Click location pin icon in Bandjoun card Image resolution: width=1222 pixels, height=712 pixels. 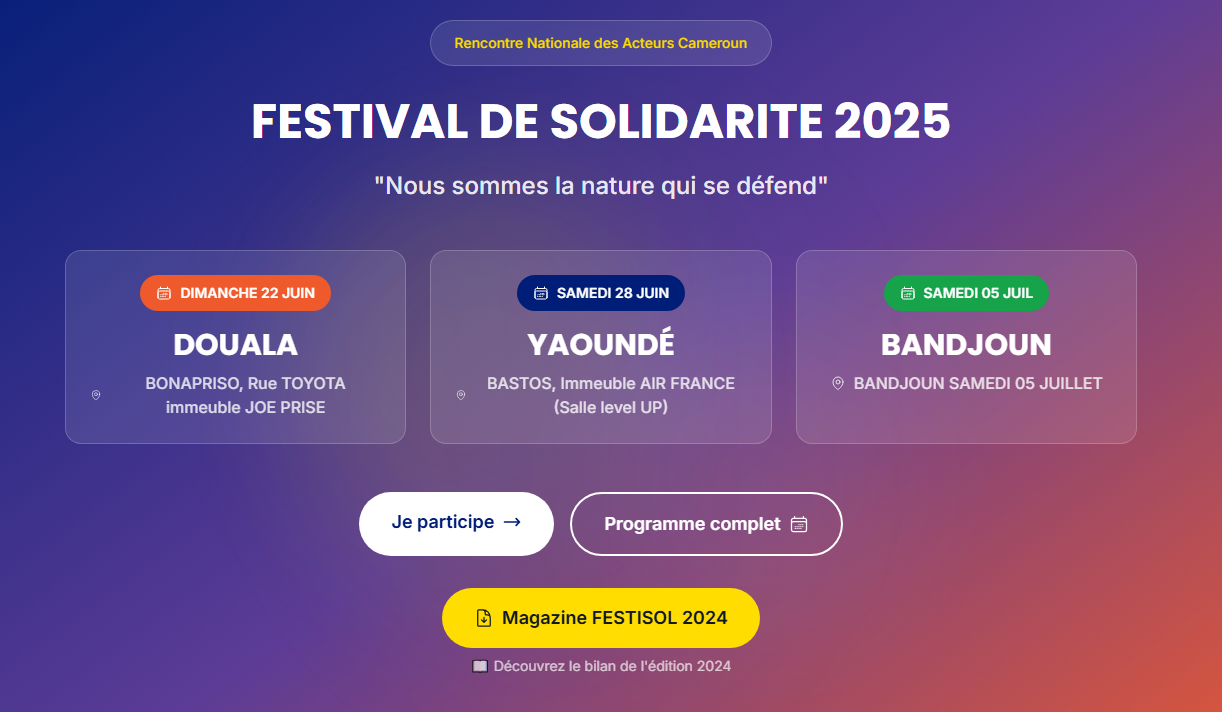click(838, 383)
